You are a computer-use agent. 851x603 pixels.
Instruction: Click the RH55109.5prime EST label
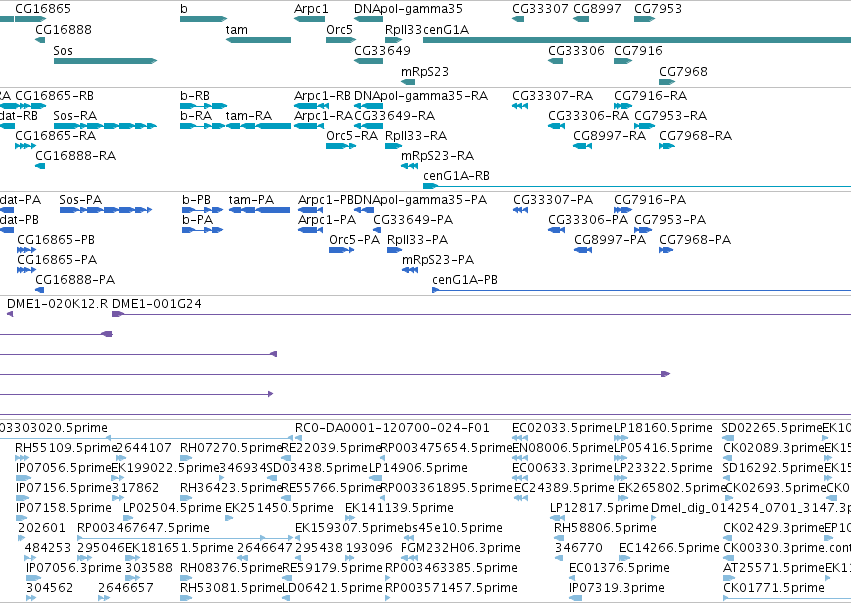66,448
